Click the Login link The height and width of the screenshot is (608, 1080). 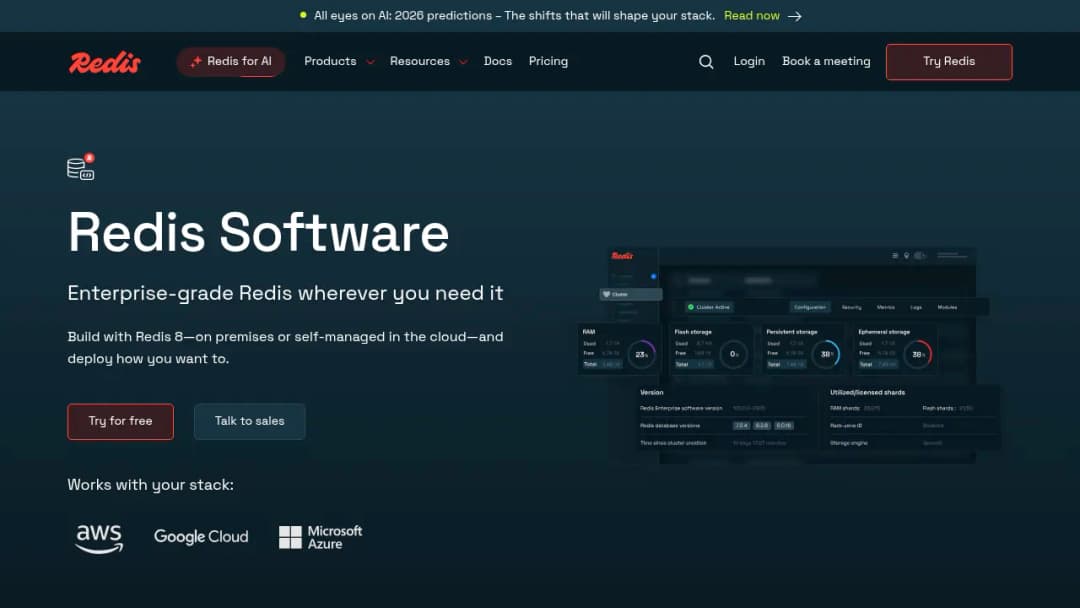(749, 61)
